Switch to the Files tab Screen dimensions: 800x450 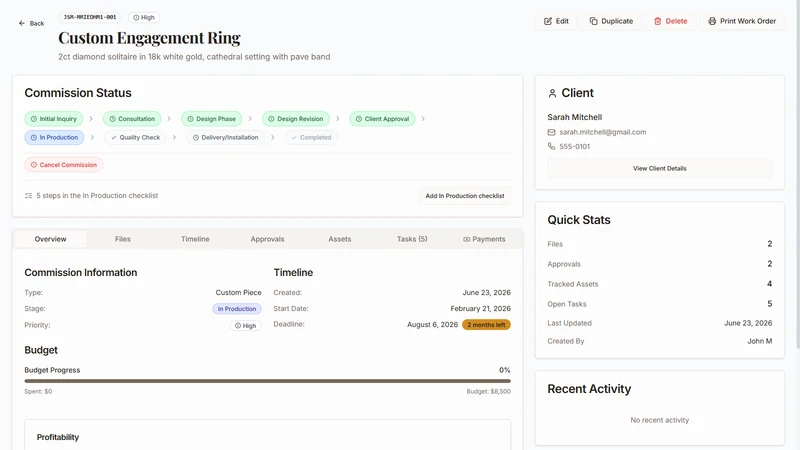tap(122, 239)
